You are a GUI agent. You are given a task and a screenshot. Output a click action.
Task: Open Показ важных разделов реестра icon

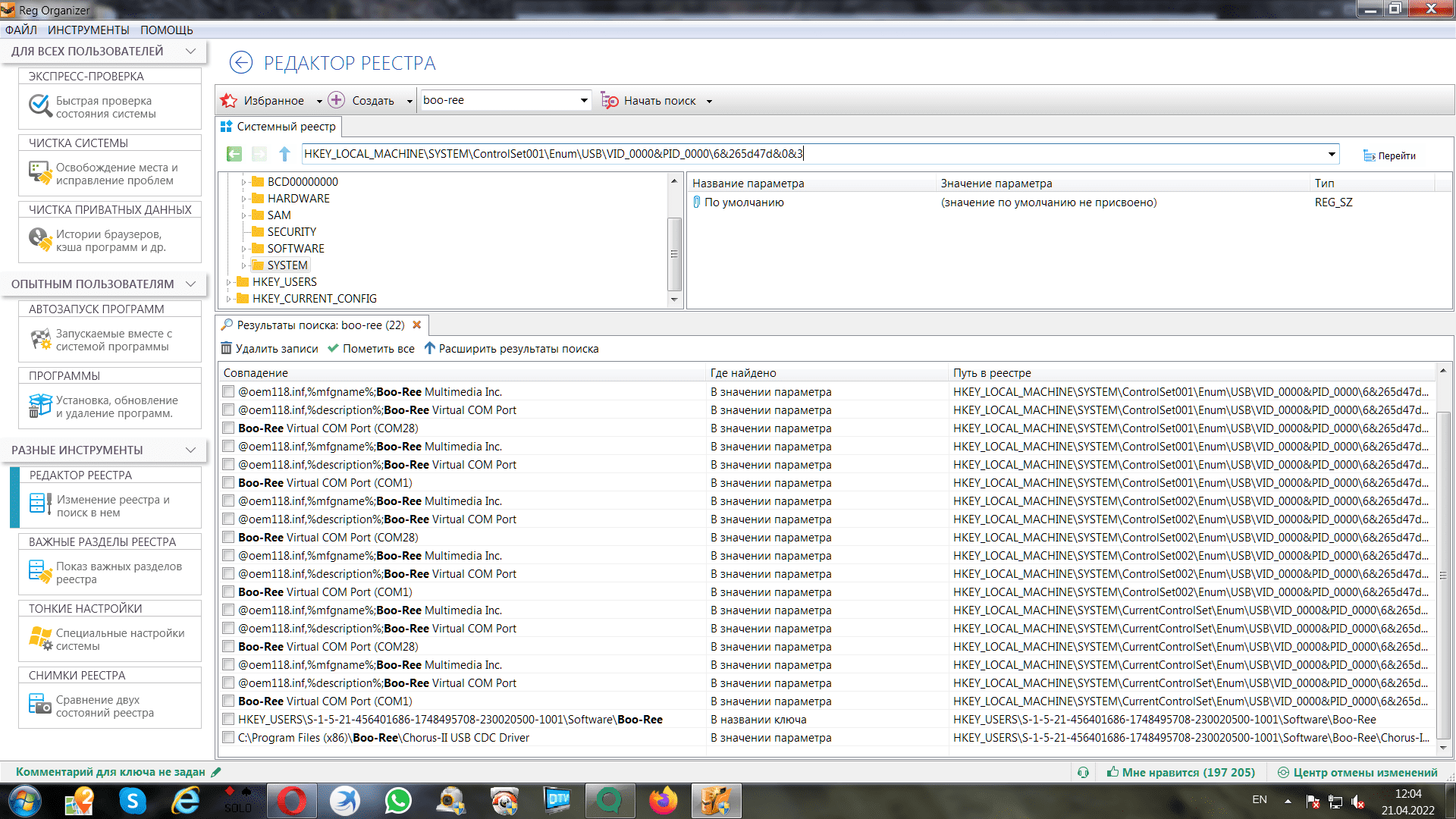tap(39, 572)
